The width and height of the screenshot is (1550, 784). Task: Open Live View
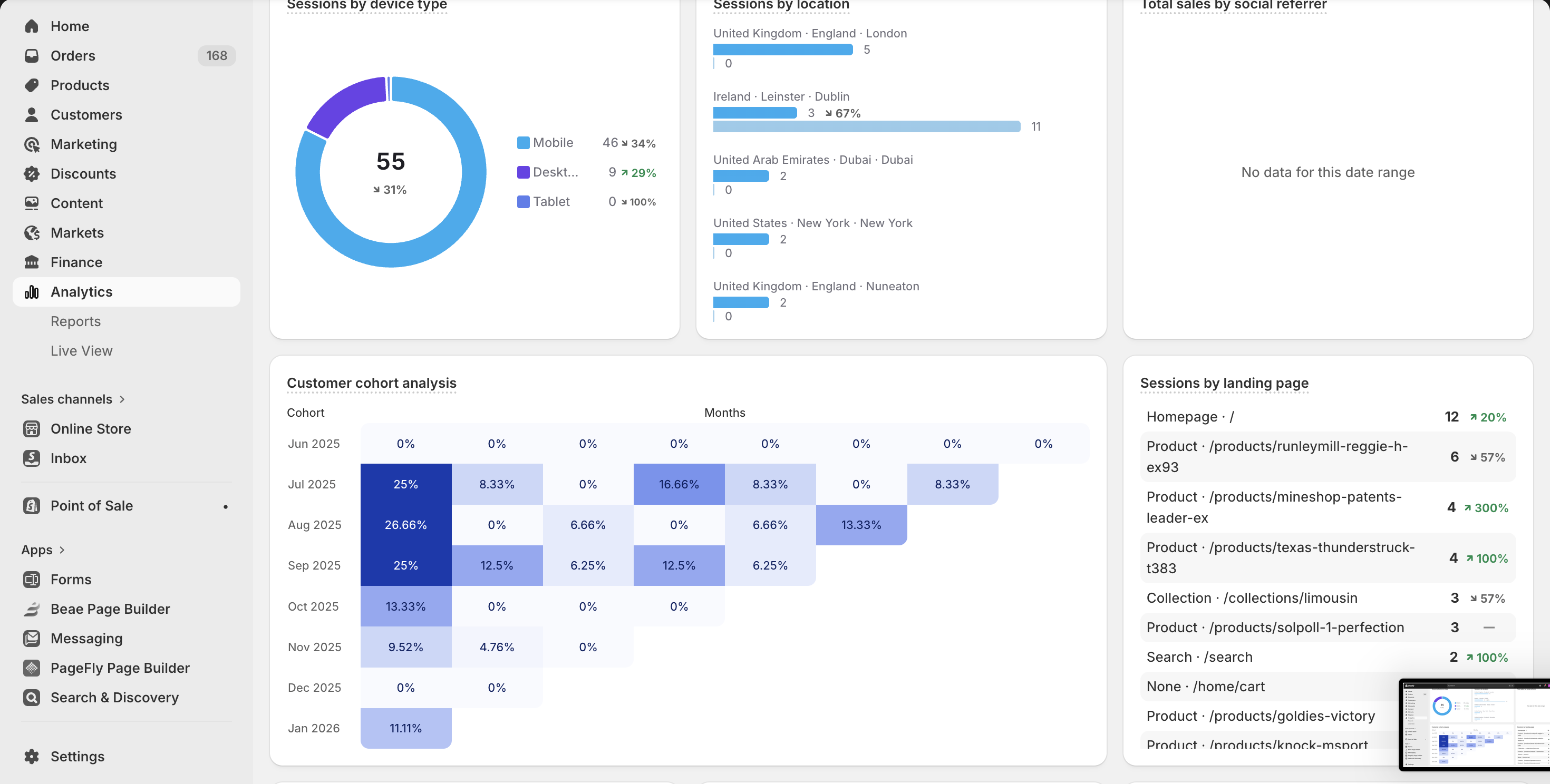coord(81,350)
